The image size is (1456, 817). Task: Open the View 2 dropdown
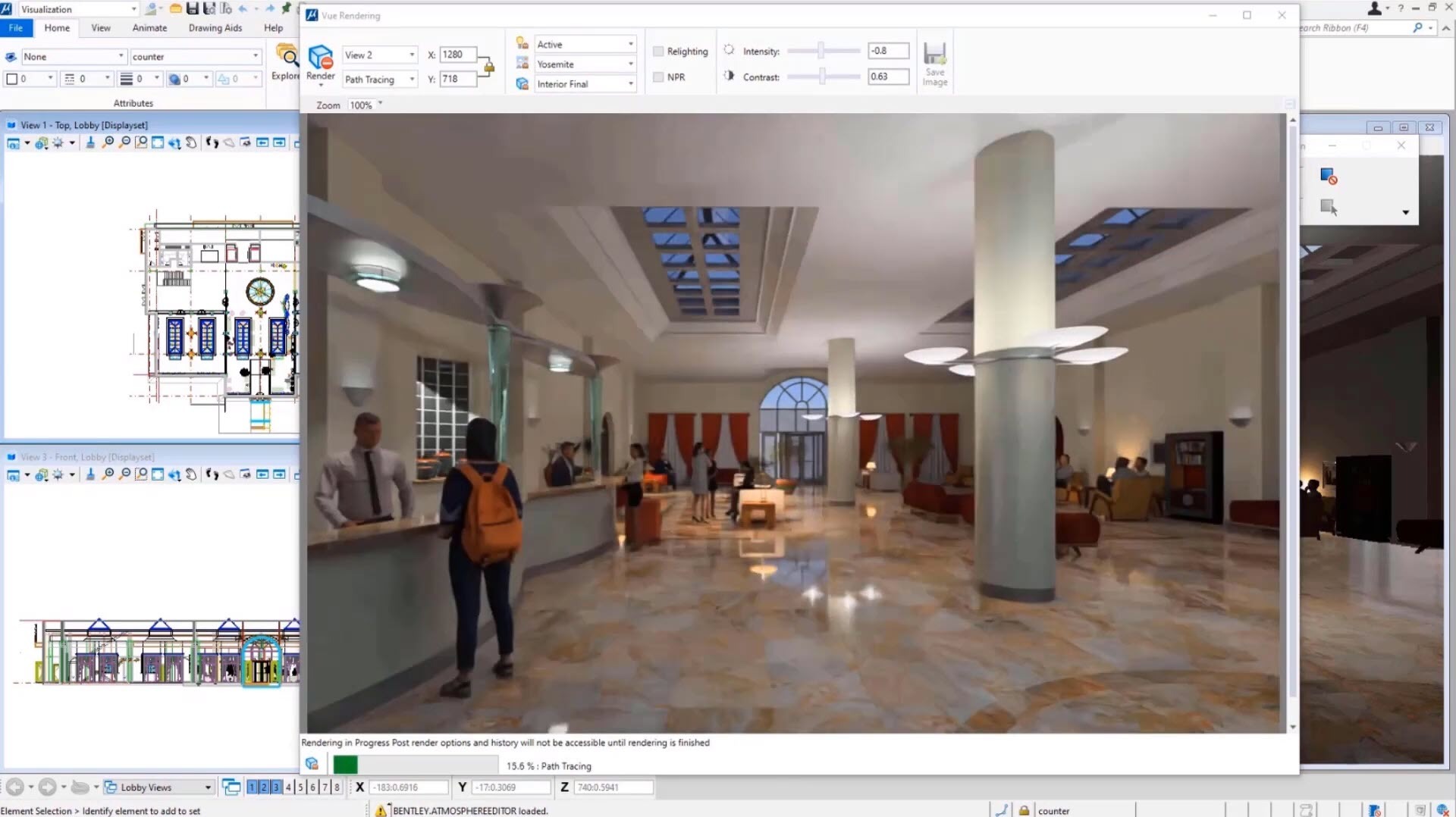click(413, 55)
